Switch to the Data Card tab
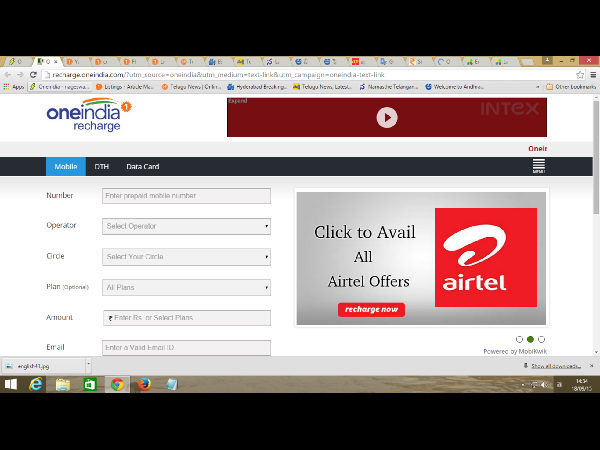The height and width of the screenshot is (450, 600). click(x=142, y=167)
